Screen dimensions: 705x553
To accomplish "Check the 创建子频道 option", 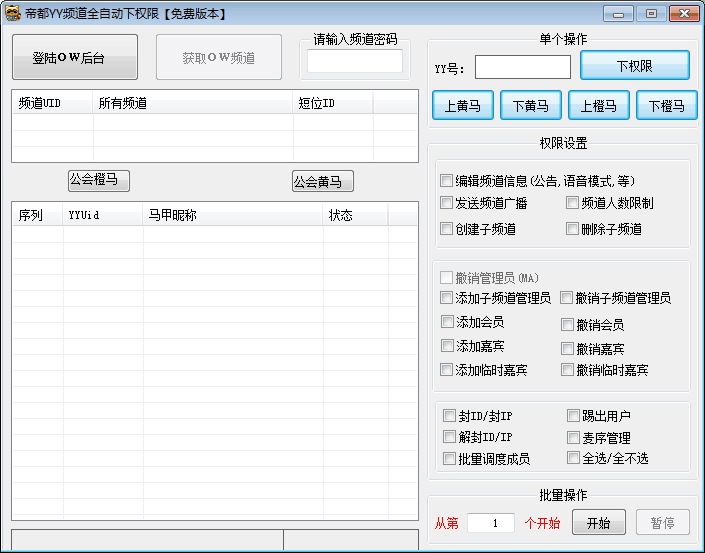I will (446, 229).
